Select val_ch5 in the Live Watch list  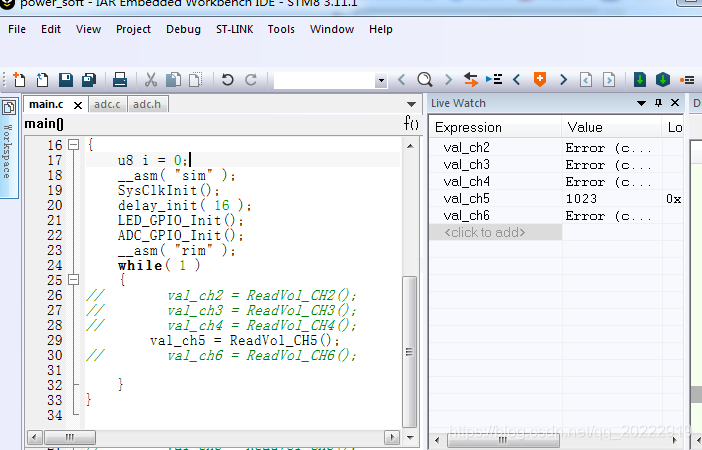pyautogui.click(x=466, y=198)
